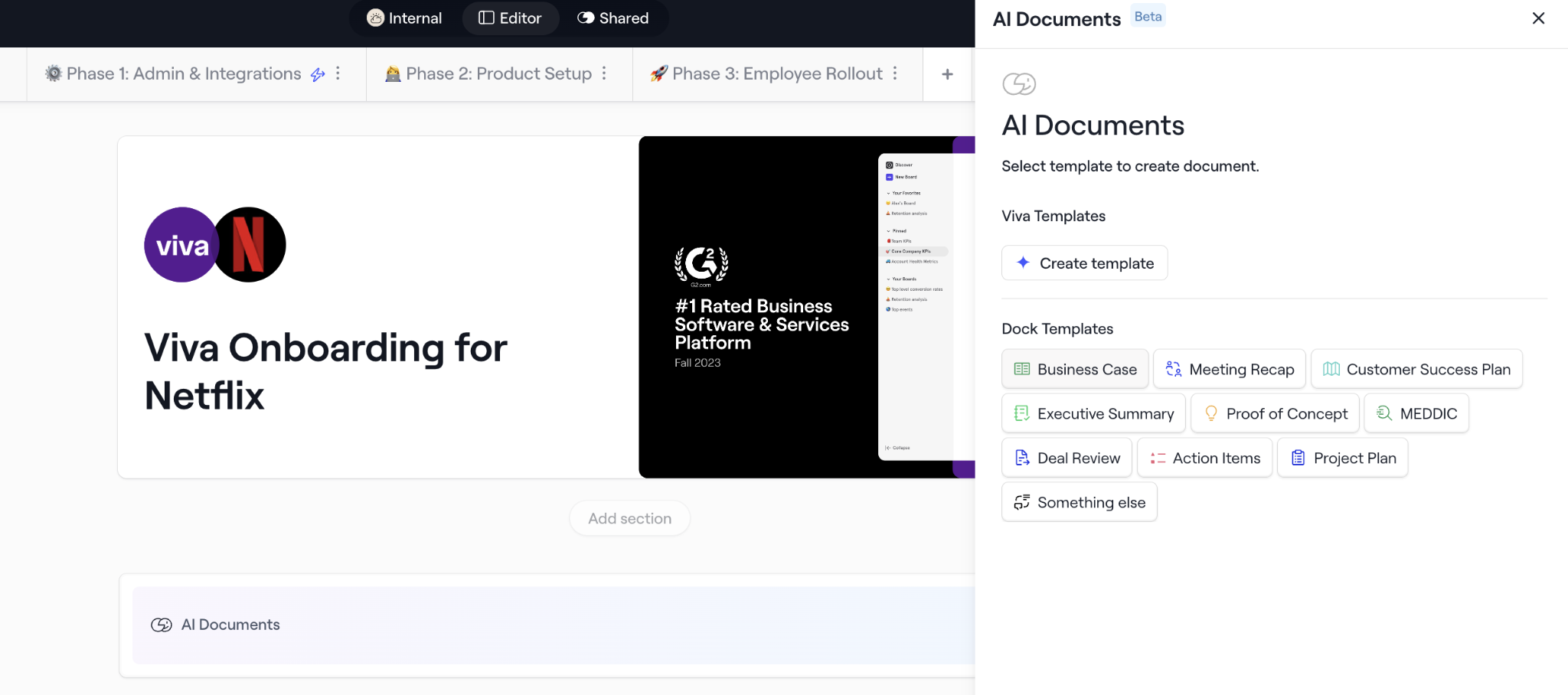Select the Something else template
The width and height of the screenshot is (1568, 695).
(1079, 502)
